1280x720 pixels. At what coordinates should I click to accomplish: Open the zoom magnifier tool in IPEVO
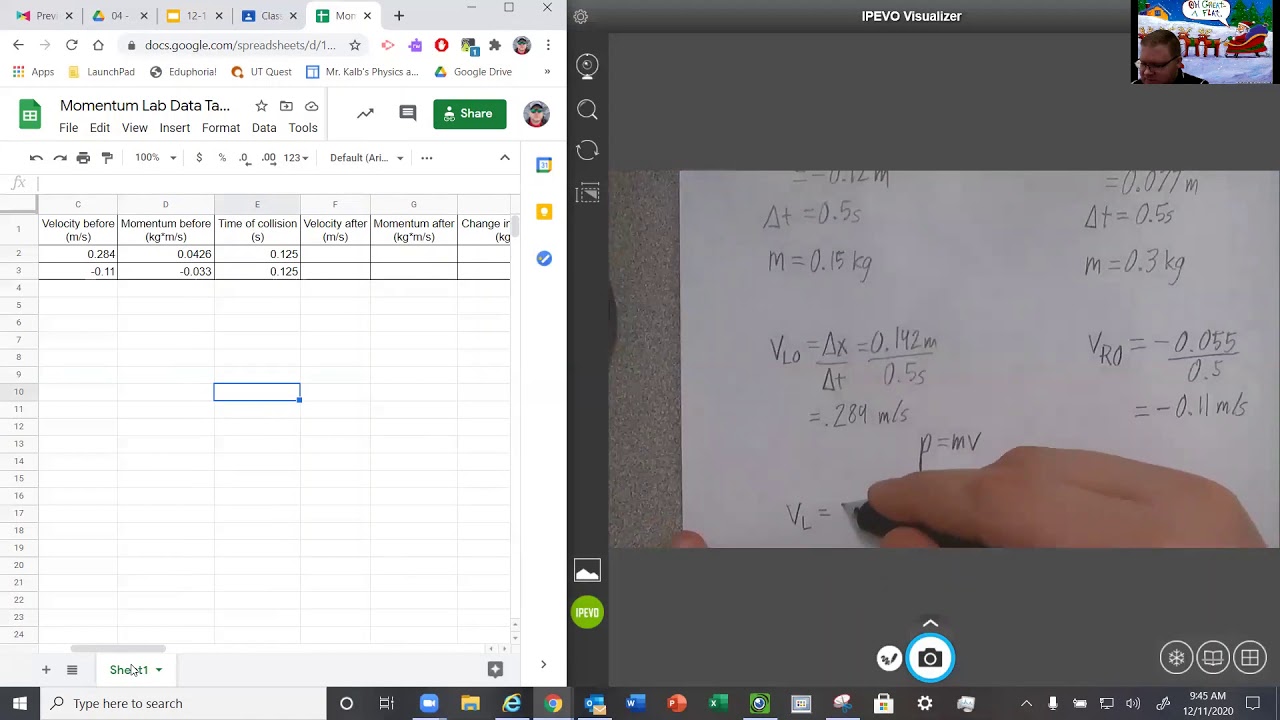pos(587,110)
